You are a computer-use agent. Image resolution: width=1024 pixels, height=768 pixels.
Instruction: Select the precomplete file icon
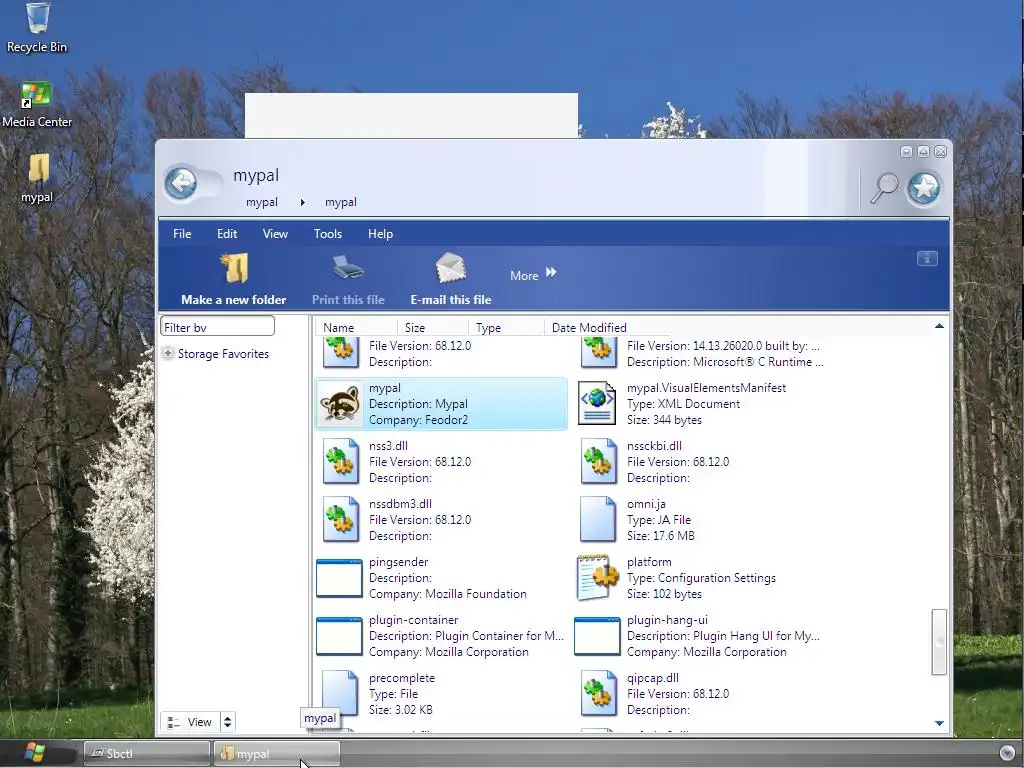tap(340, 694)
